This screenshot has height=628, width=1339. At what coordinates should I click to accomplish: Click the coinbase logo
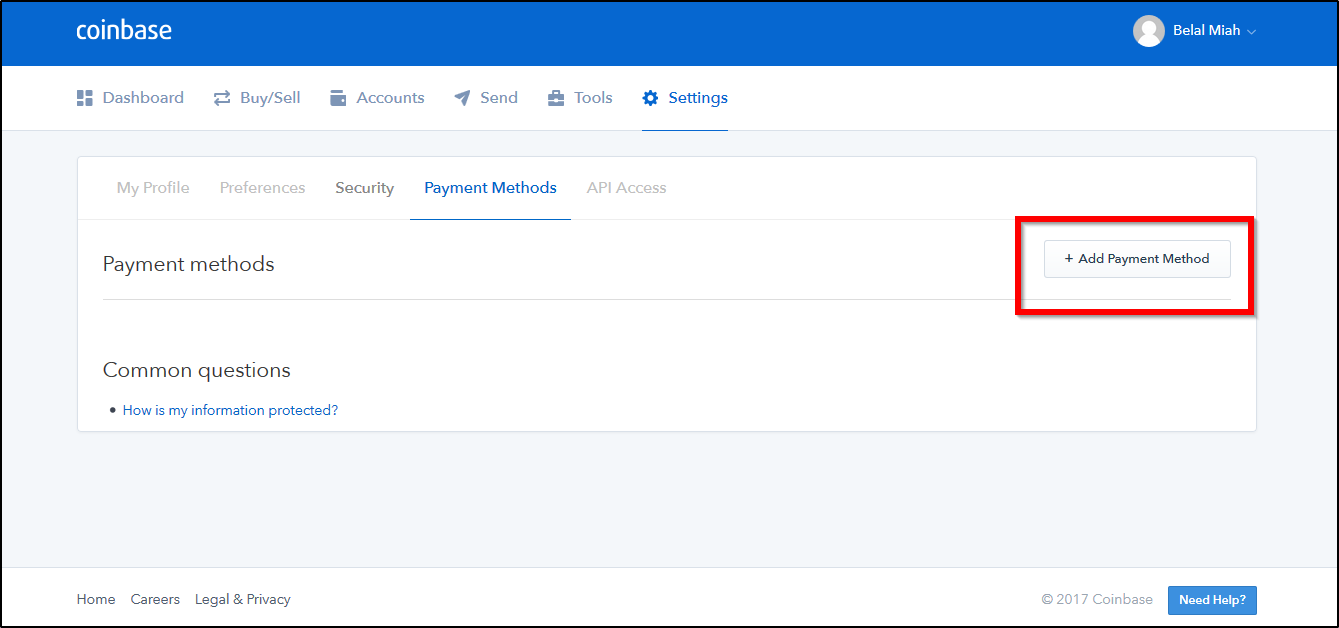coord(124,30)
